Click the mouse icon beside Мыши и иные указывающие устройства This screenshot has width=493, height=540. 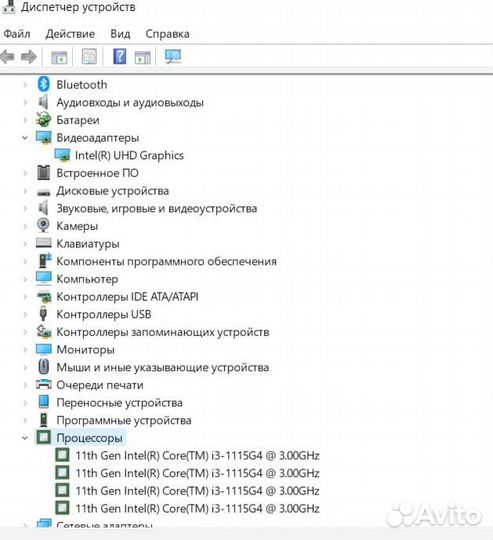(x=43, y=366)
